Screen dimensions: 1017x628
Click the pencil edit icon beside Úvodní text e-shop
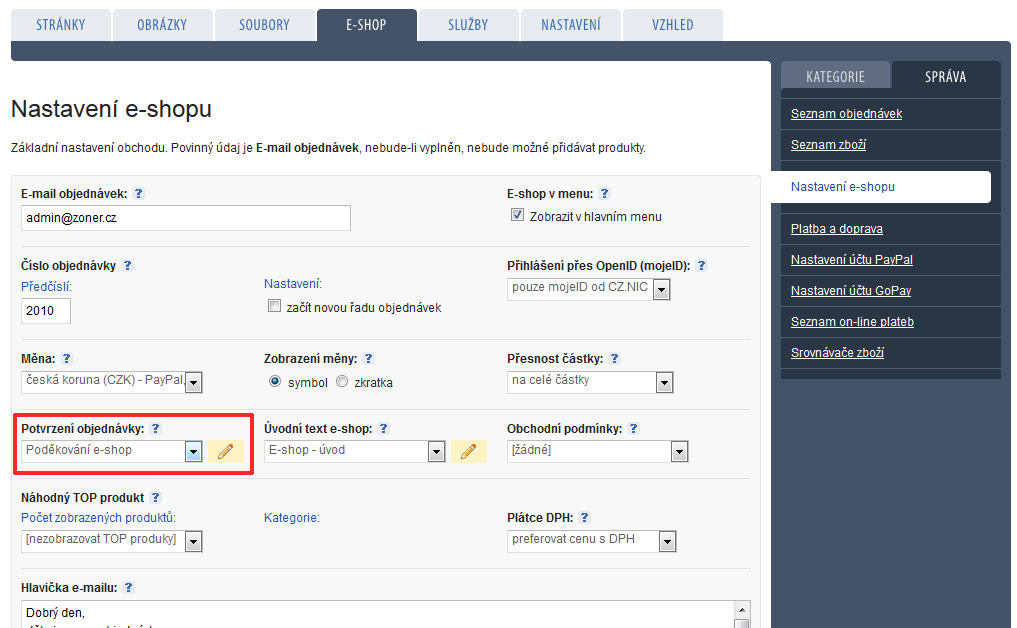point(468,451)
